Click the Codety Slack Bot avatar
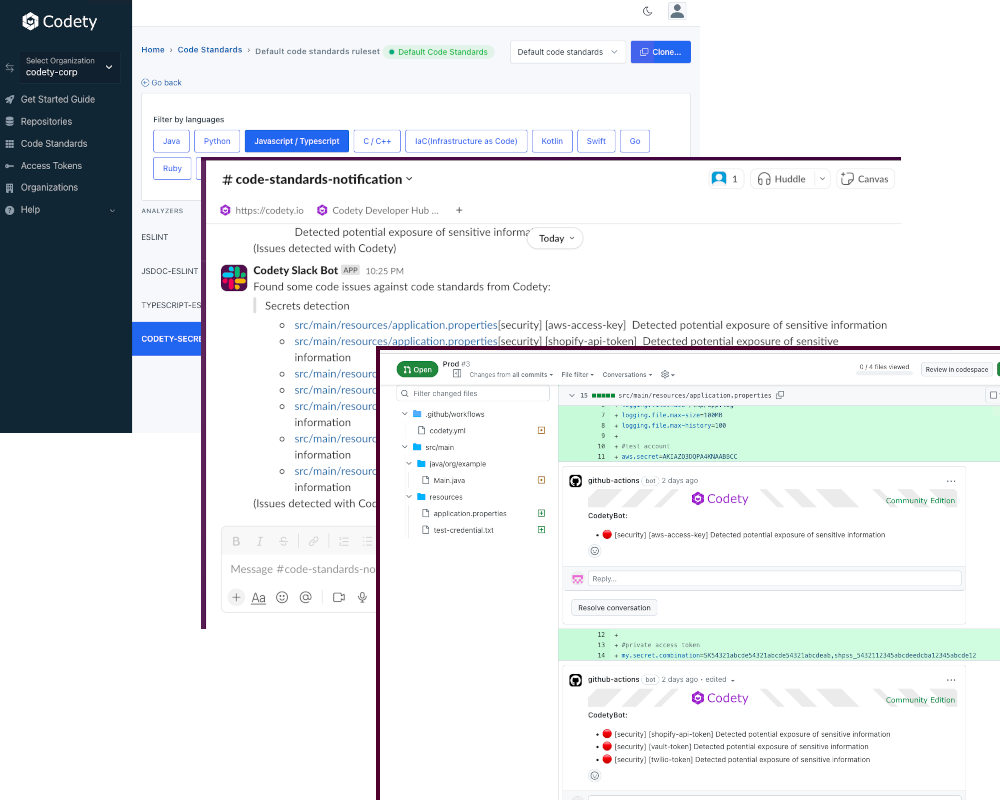1000x800 pixels. (234, 278)
